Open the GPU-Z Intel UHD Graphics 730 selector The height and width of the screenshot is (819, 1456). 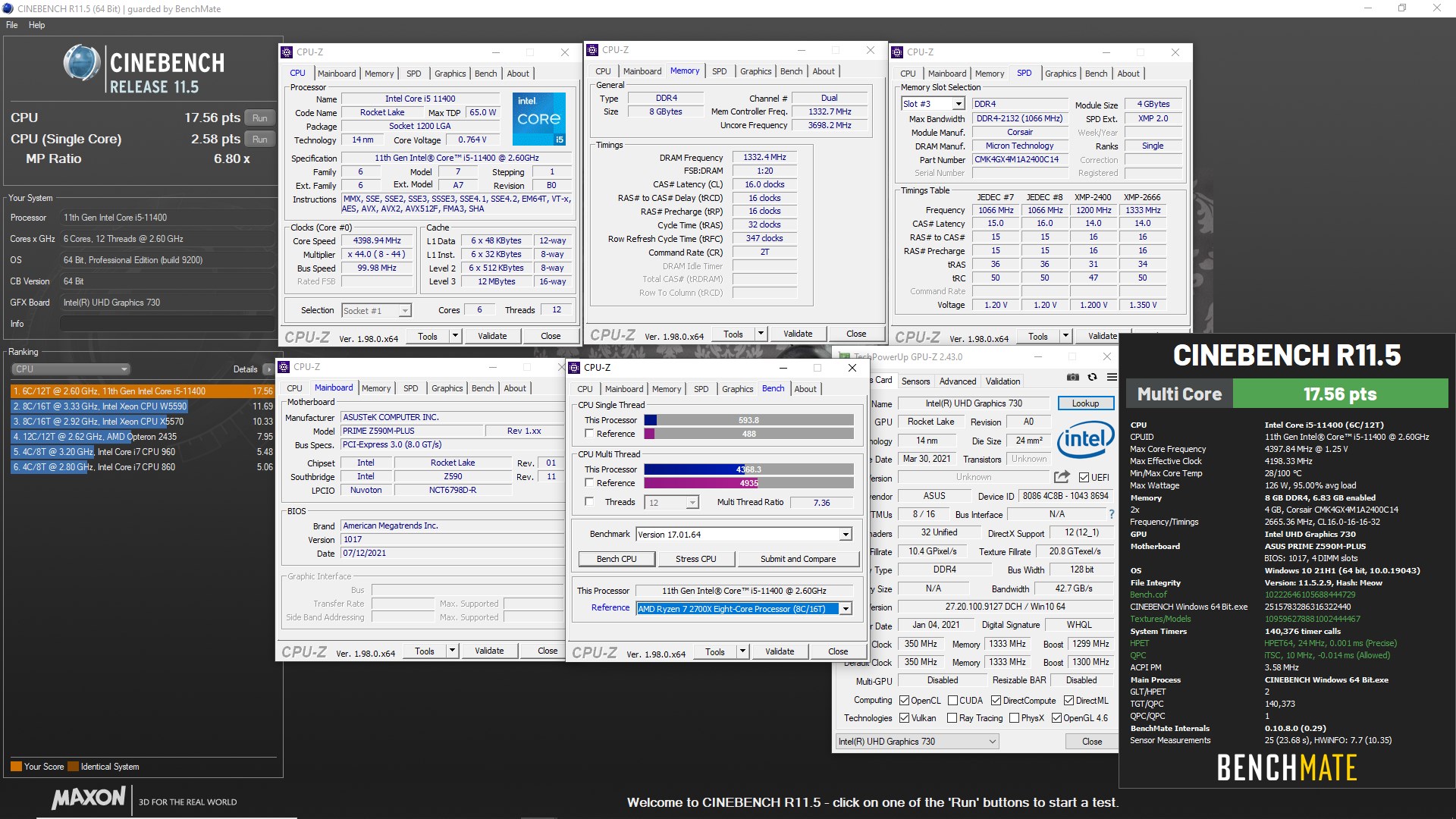917,742
